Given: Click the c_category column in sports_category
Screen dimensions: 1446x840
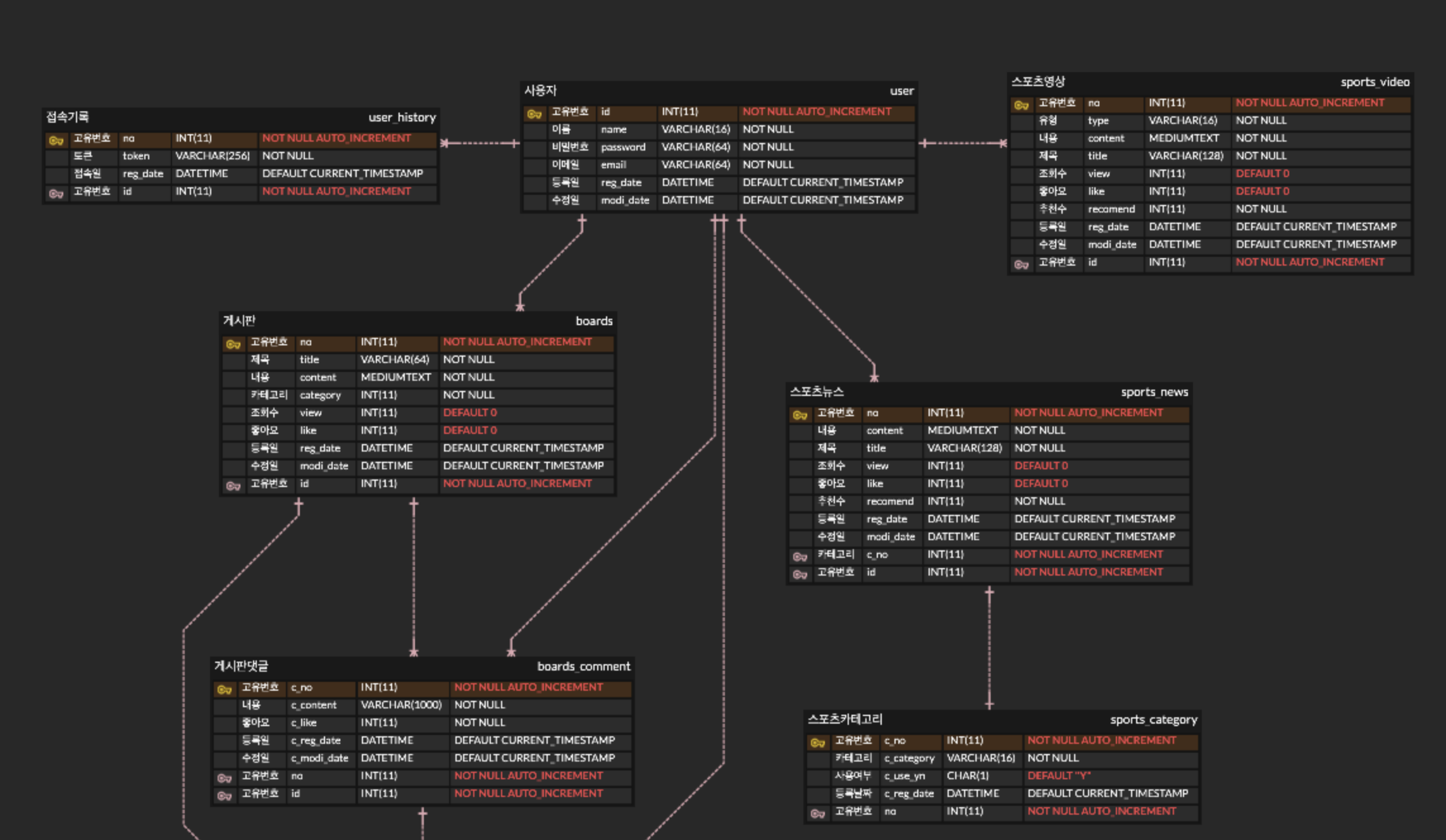Looking at the screenshot, I should (x=909, y=758).
